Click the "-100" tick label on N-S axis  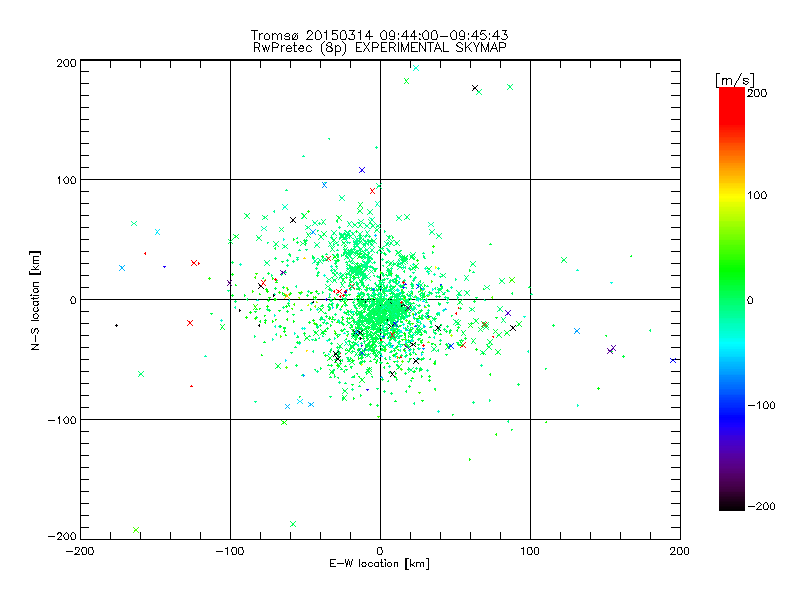(62, 420)
